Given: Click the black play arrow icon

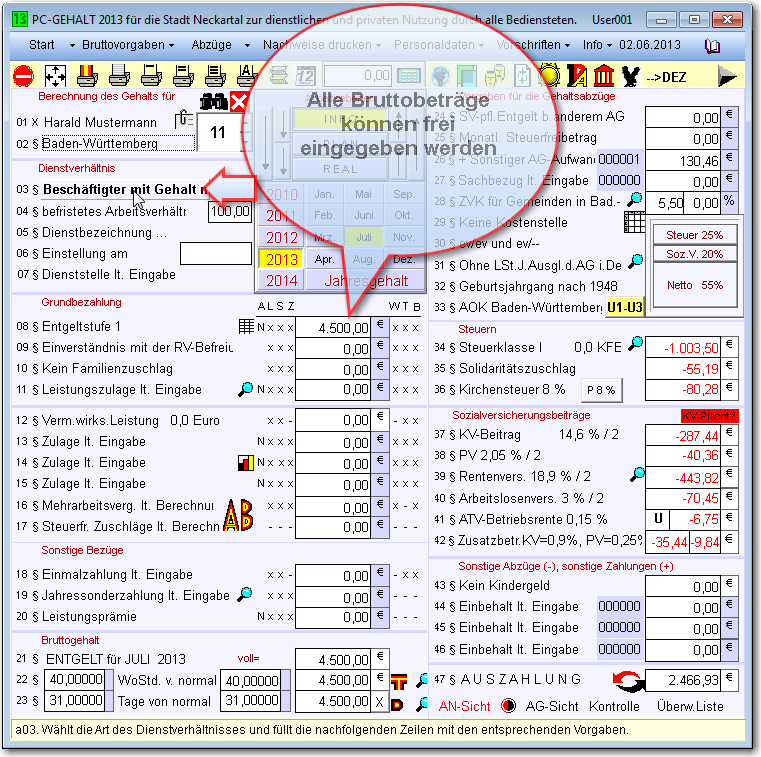Looking at the screenshot, I should (727, 76).
